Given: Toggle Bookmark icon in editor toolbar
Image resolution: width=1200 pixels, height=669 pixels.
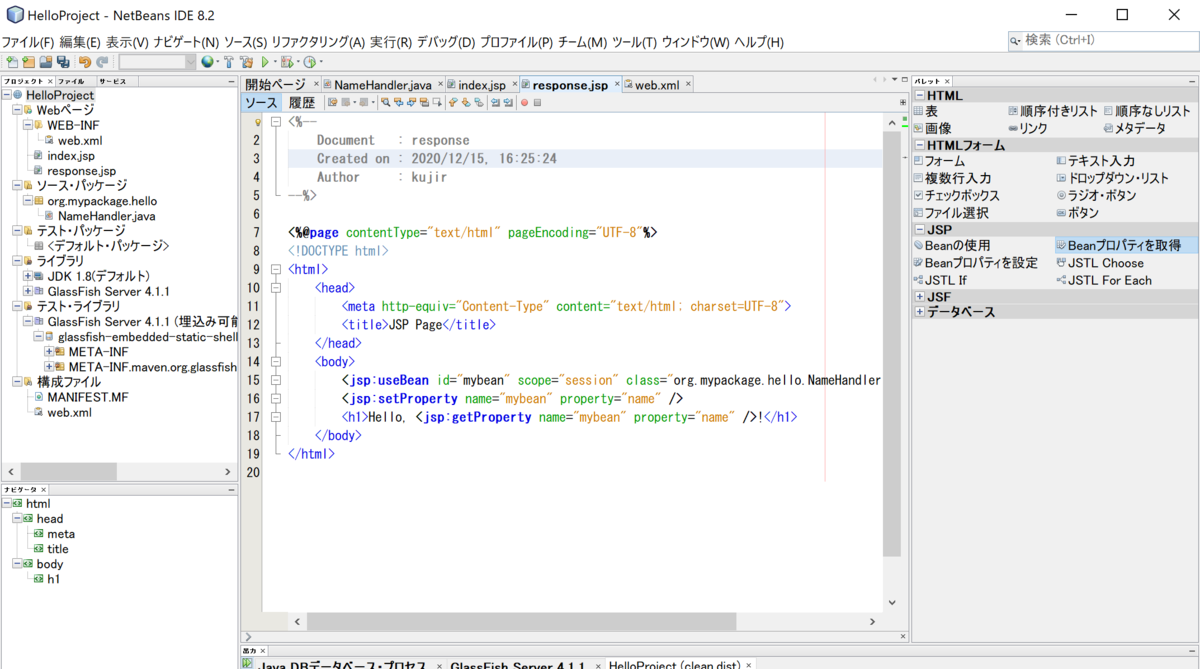Looking at the screenshot, I should pyautogui.click(x=478, y=102).
